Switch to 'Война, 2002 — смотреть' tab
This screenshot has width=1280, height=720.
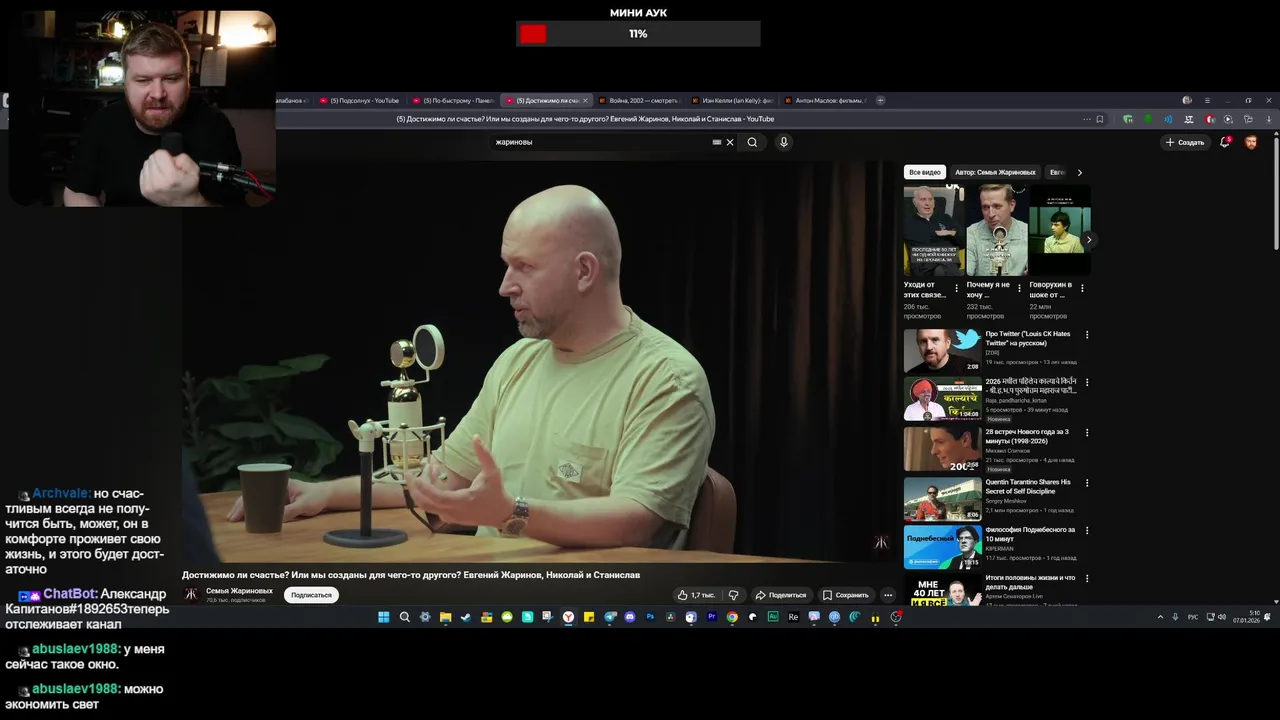[639, 100]
